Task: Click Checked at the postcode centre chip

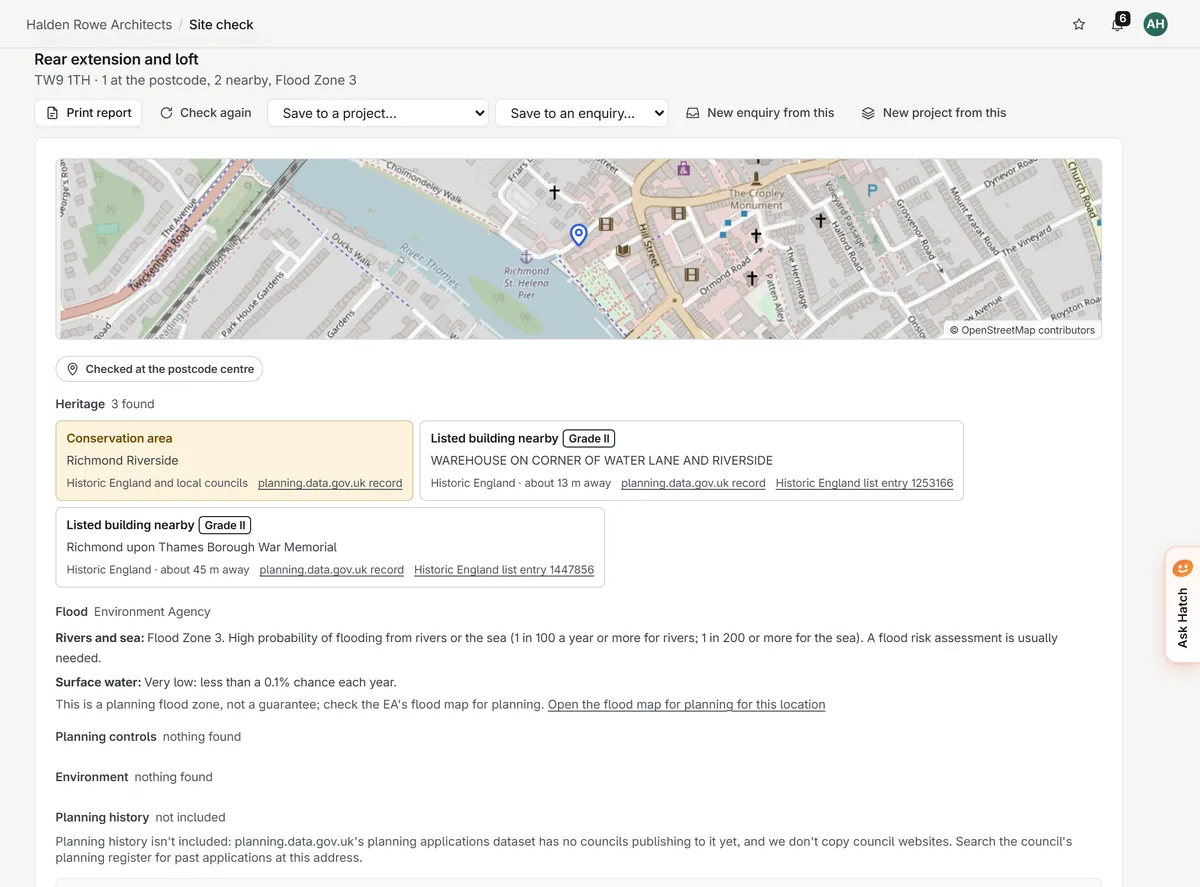Action: pos(159,369)
